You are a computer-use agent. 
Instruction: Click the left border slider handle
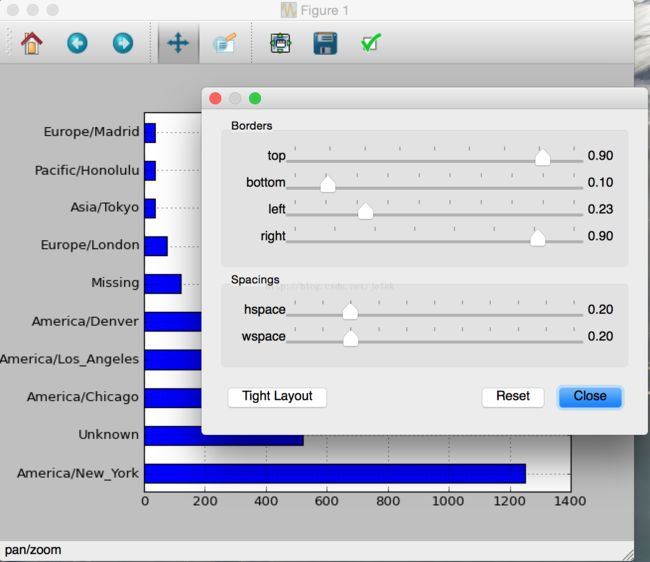click(x=365, y=210)
